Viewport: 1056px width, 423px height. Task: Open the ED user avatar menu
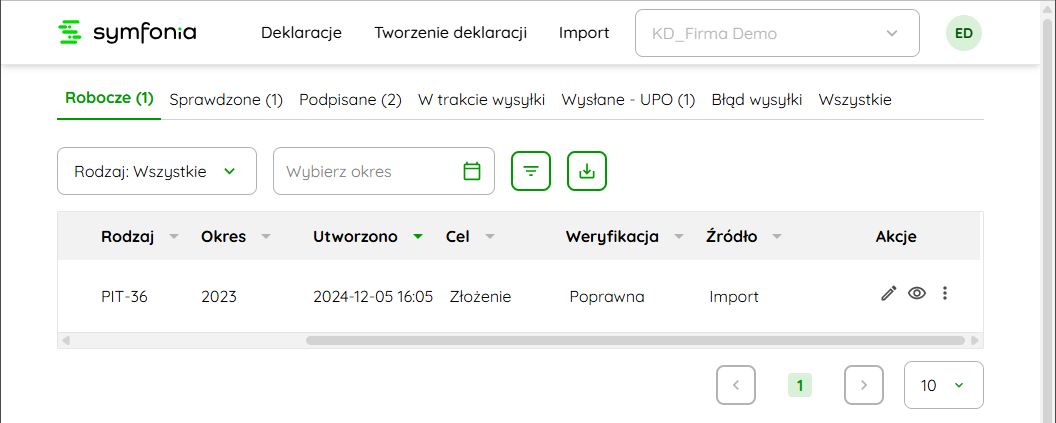click(x=964, y=33)
